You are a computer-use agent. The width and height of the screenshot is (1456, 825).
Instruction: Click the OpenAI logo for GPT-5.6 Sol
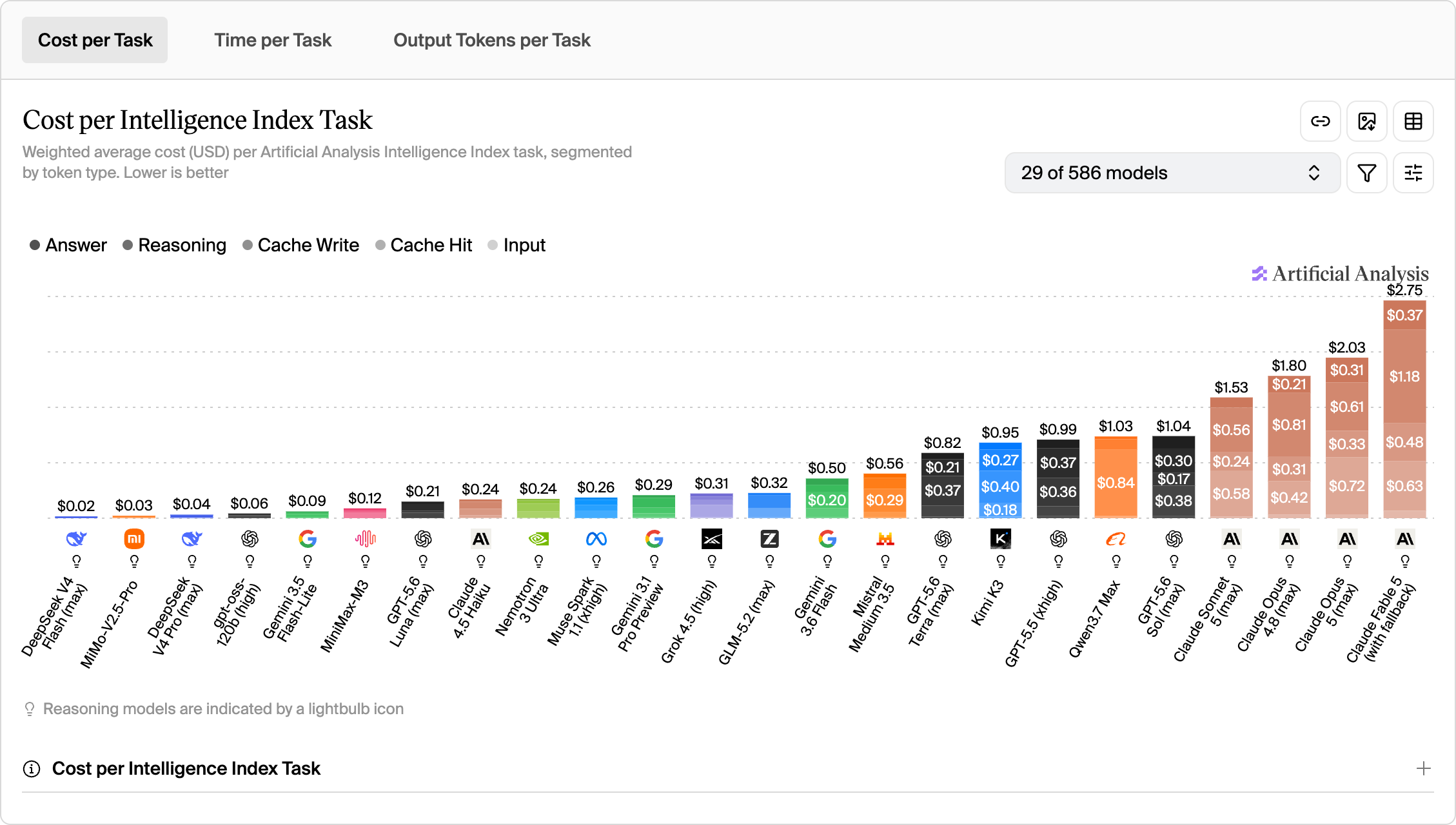[x=1174, y=539]
